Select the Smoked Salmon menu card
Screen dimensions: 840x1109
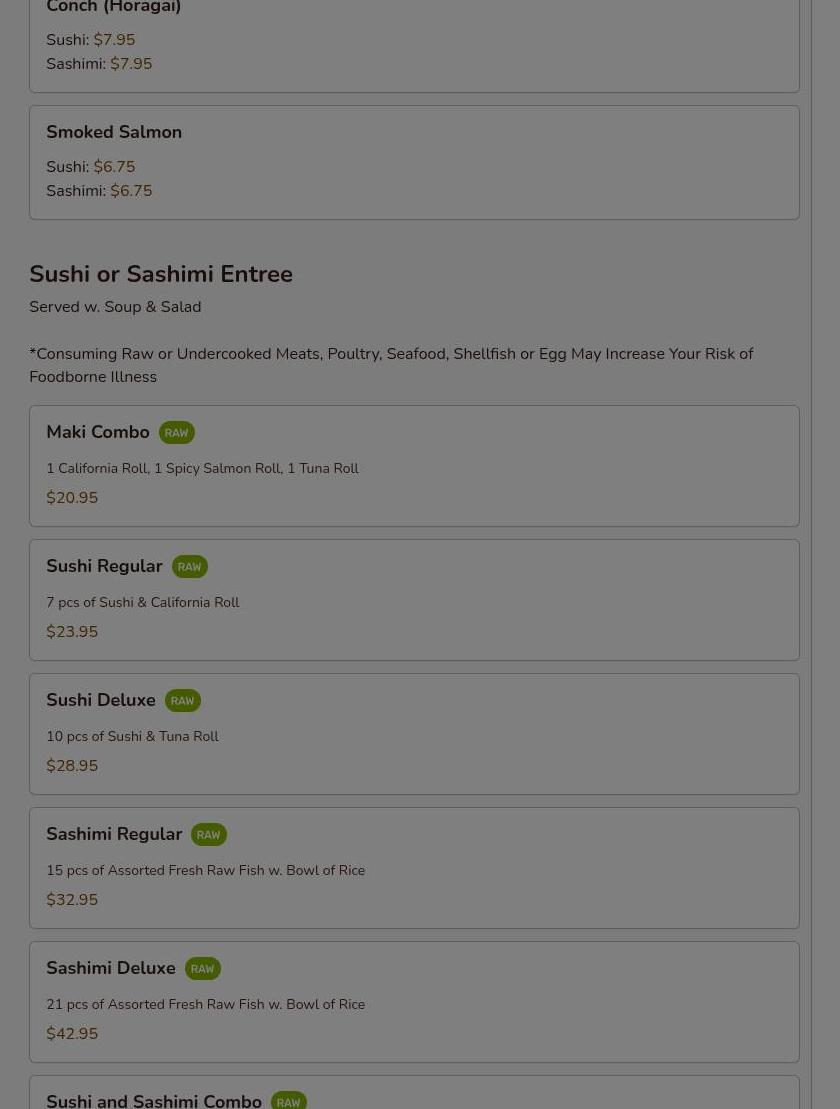coord(414,163)
